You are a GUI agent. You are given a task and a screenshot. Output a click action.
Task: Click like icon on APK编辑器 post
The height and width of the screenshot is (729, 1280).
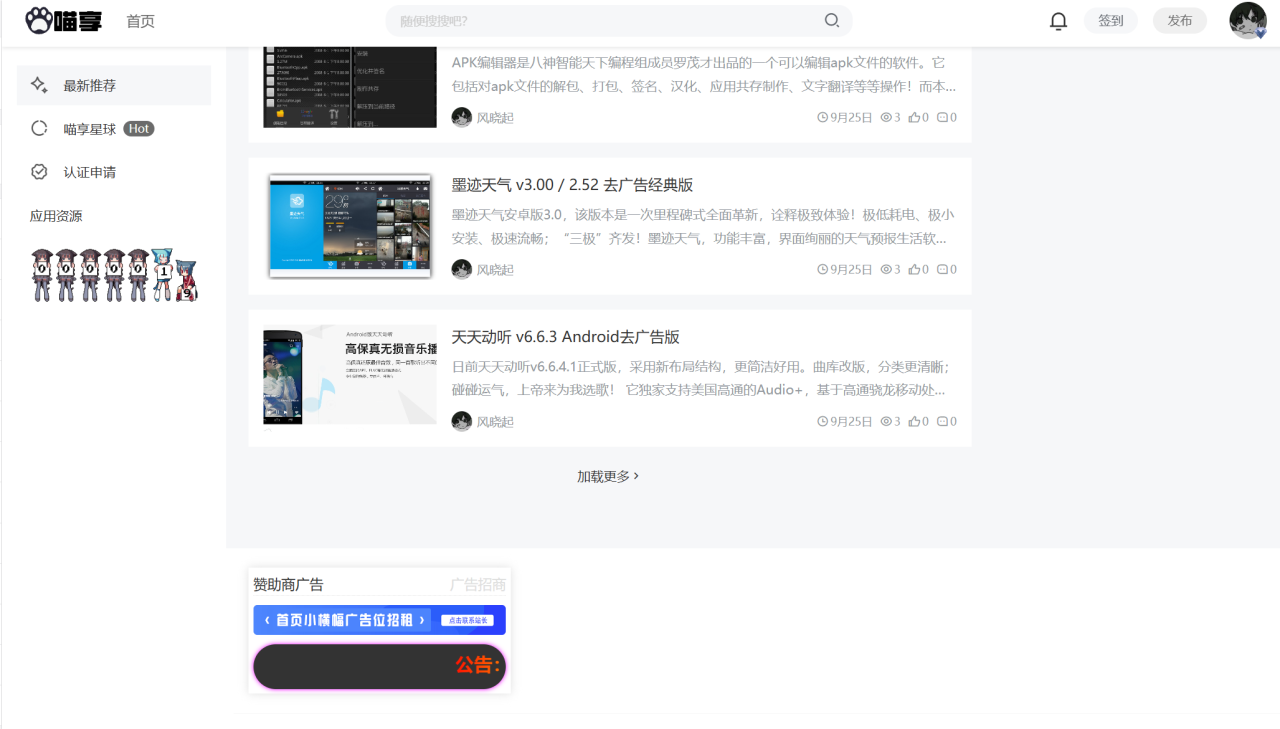tap(914, 117)
